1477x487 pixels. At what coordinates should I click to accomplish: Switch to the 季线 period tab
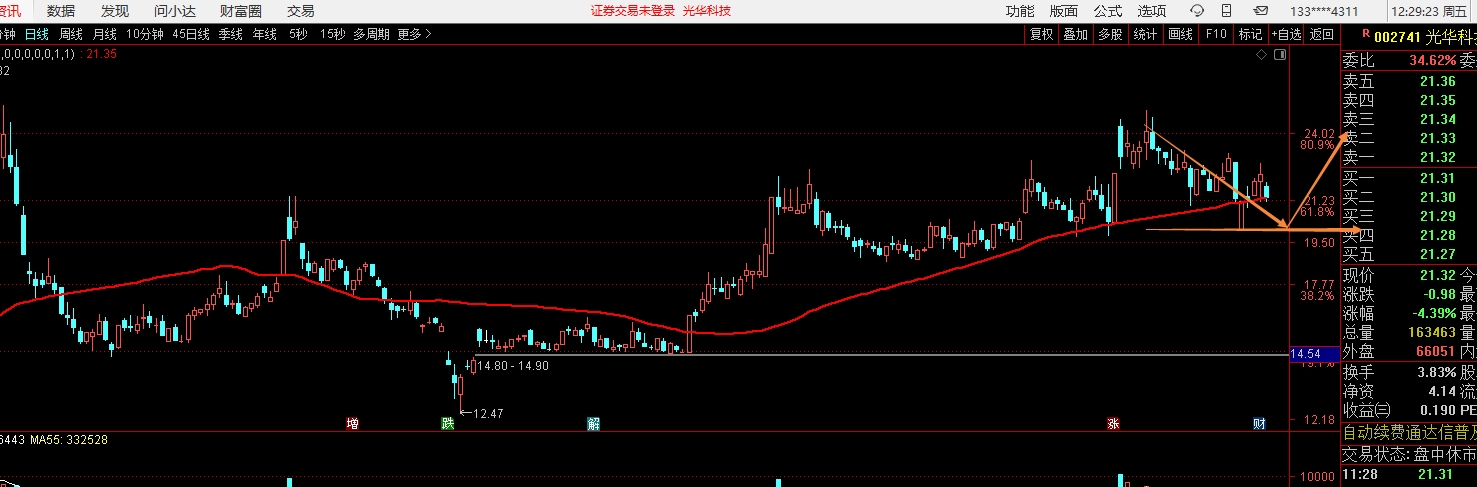(x=231, y=34)
